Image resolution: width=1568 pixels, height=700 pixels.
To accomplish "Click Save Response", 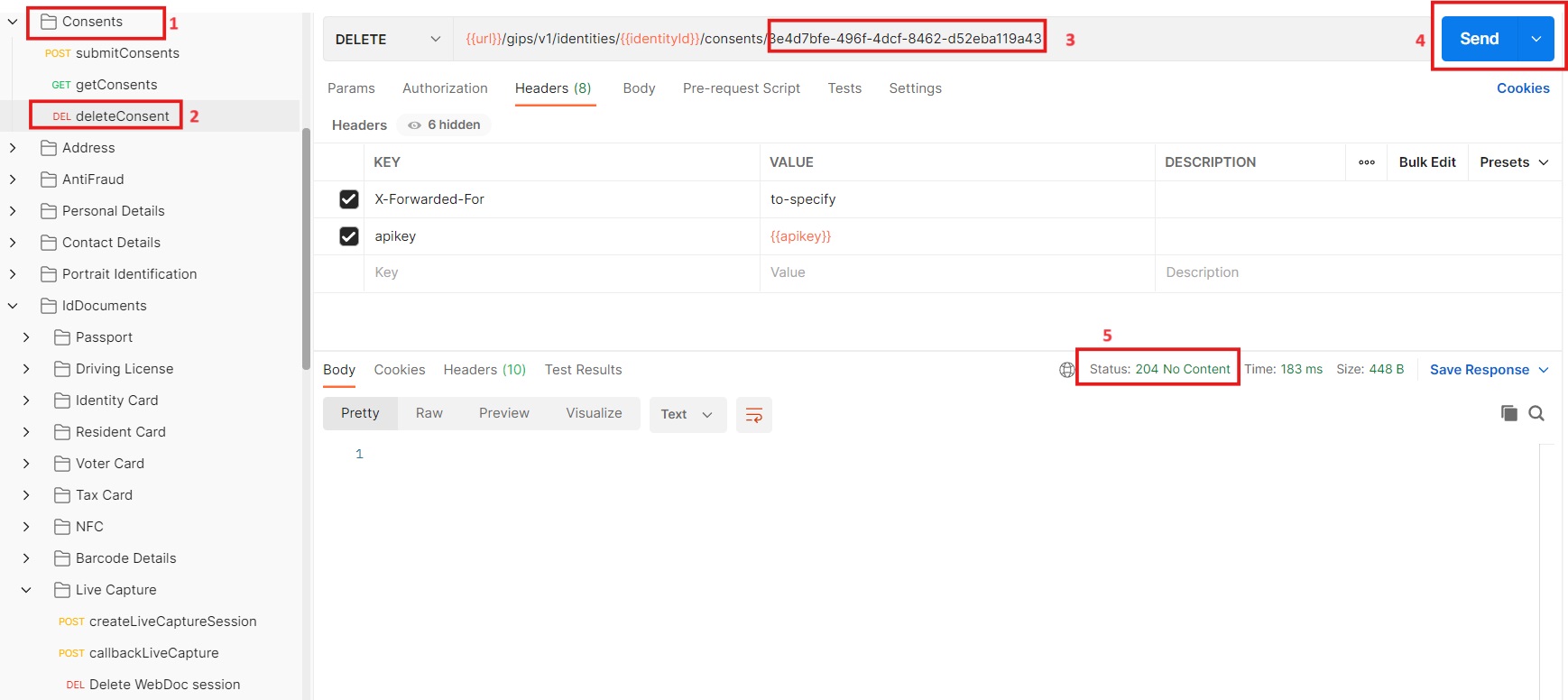I will [1480, 370].
